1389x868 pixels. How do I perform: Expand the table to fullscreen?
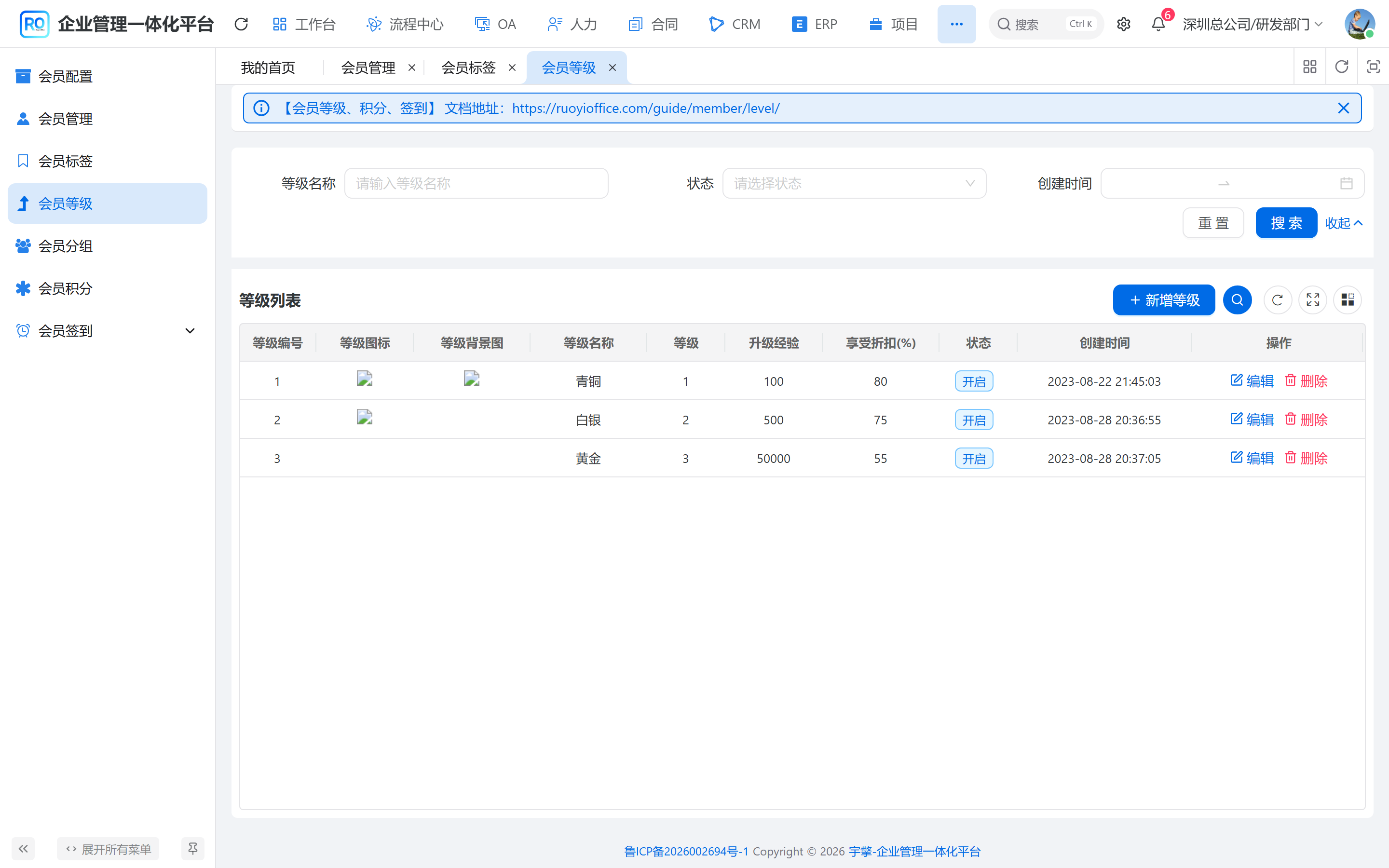(1313, 299)
